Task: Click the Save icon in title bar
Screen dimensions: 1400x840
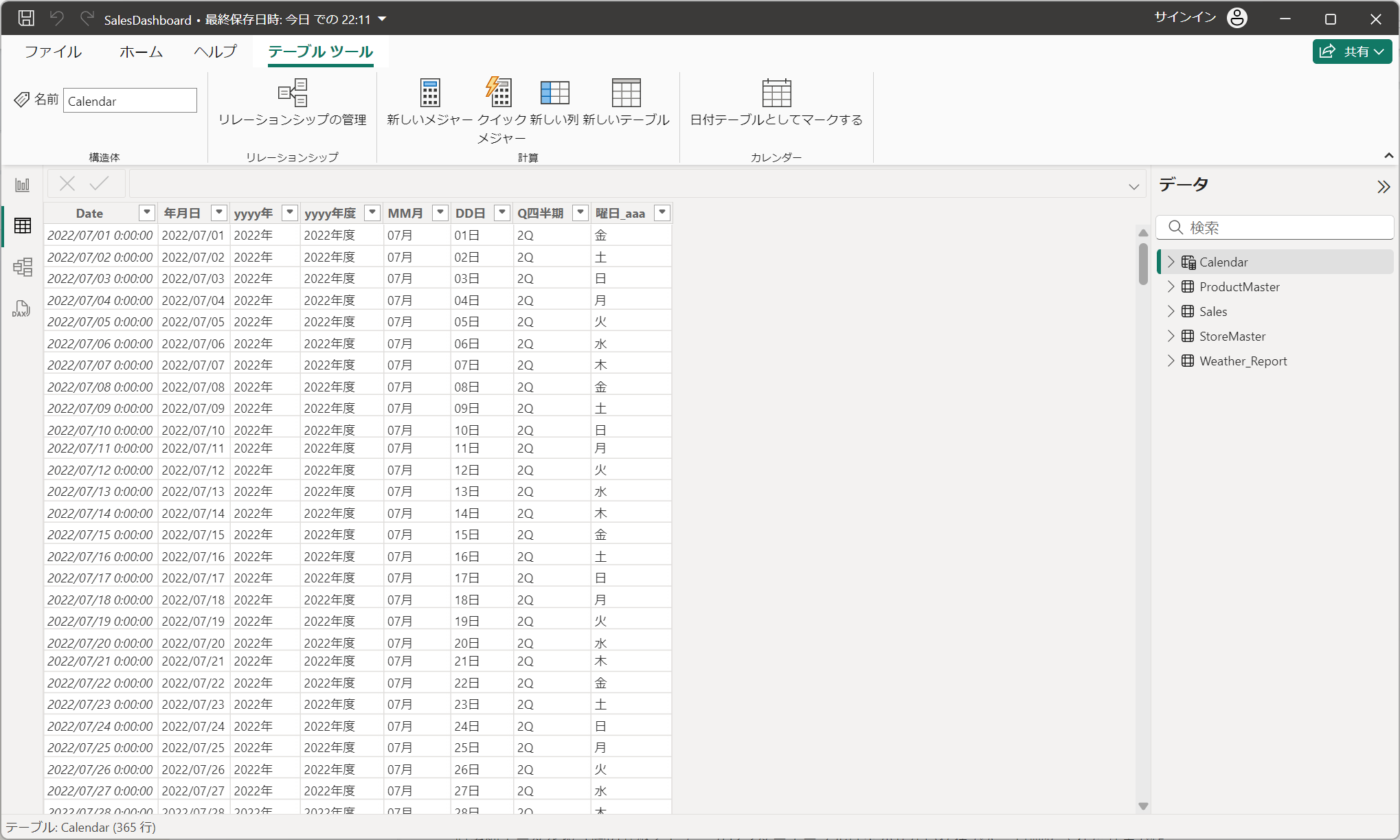Action: point(26,19)
